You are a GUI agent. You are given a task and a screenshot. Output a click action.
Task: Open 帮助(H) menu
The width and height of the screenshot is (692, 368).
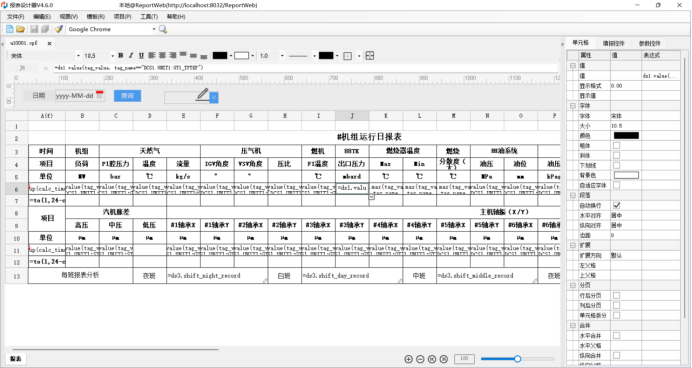(x=176, y=17)
